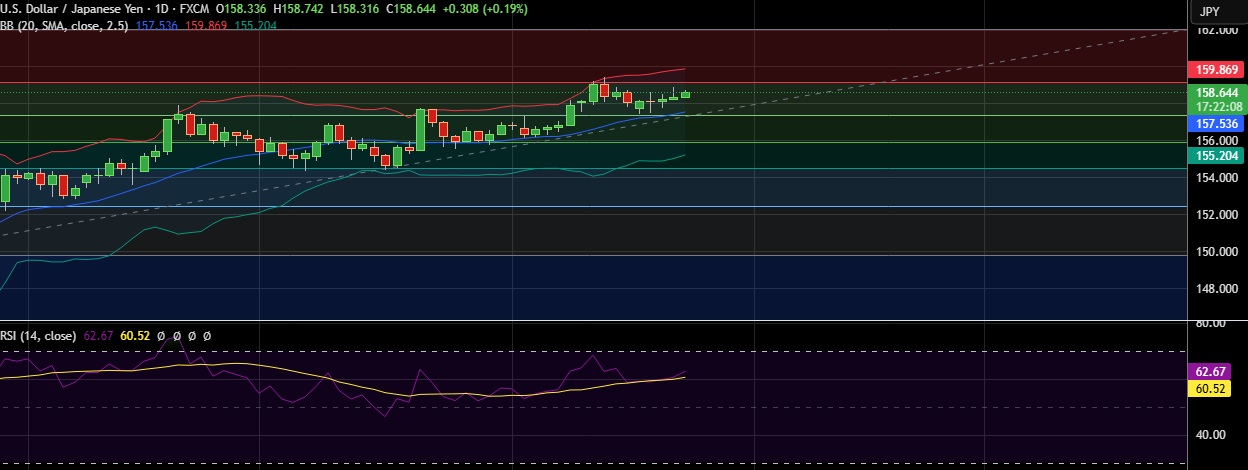Select the RSI (14, close) indicator legend
This screenshot has width=1248, height=470.
tap(38, 336)
